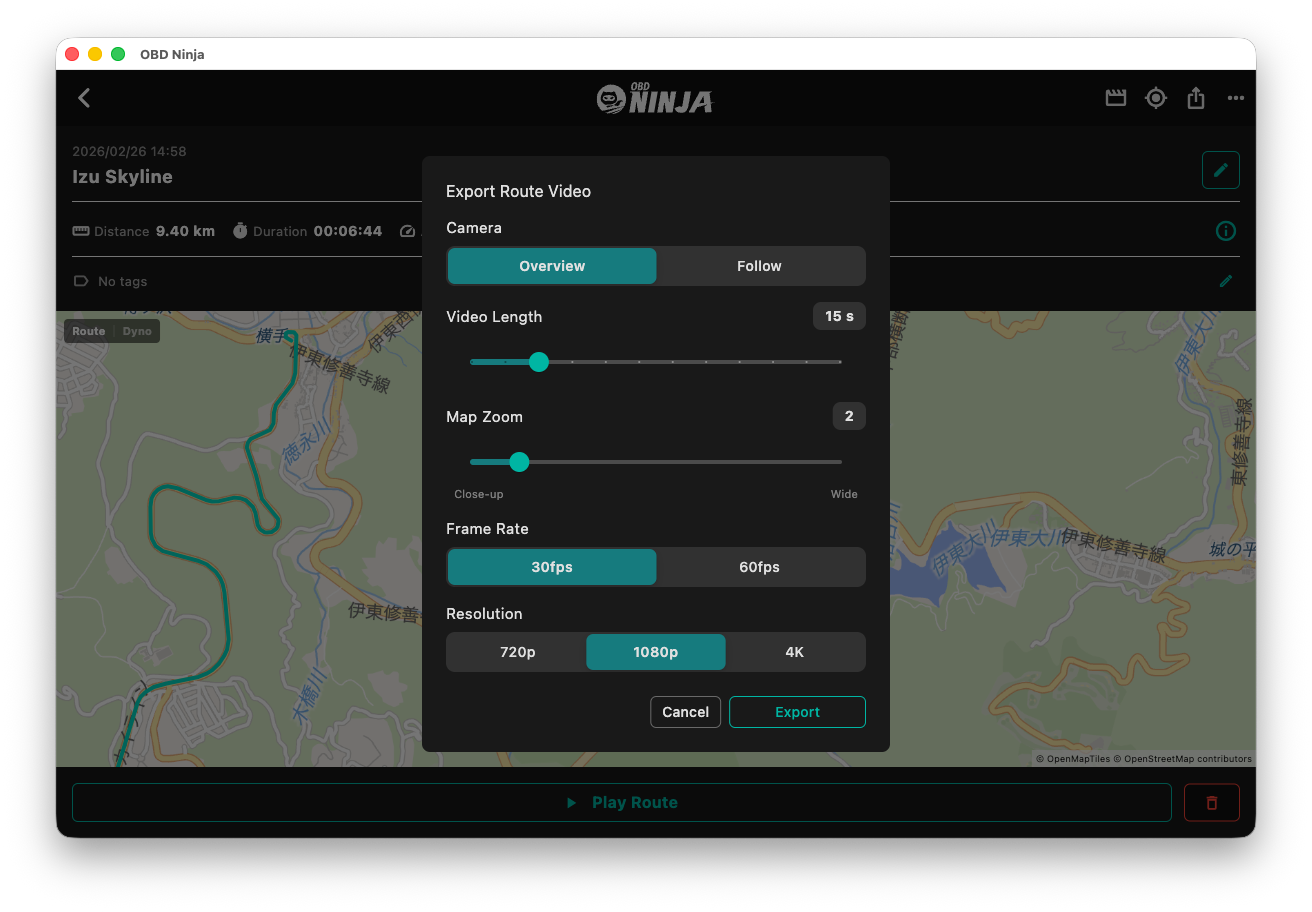The width and height of the screenshot is (1312, 912).
Task: Click the Map Zoom slider handle
Action: tap(519, 462)
